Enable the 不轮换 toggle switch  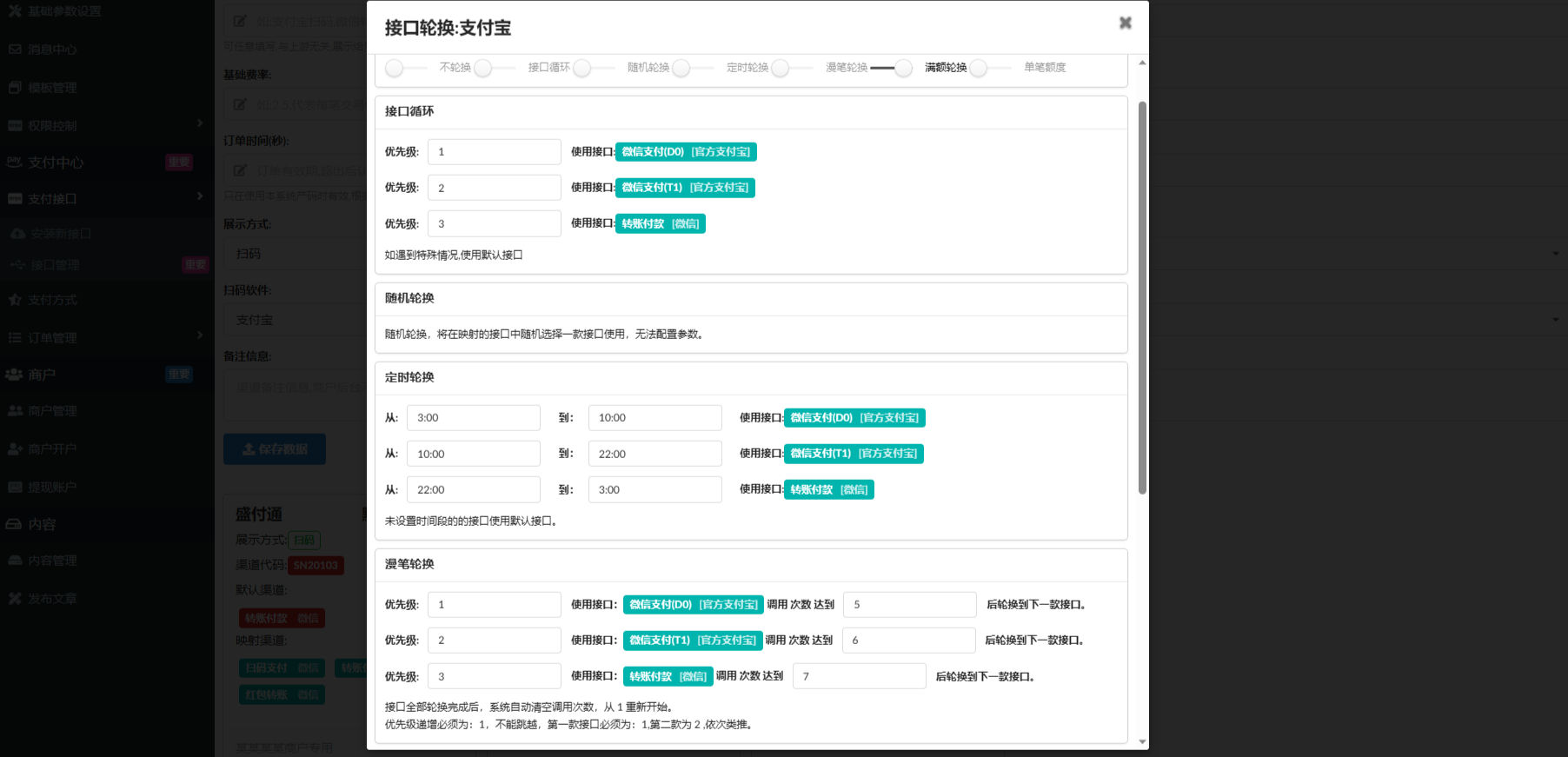(x=405, y=68)
